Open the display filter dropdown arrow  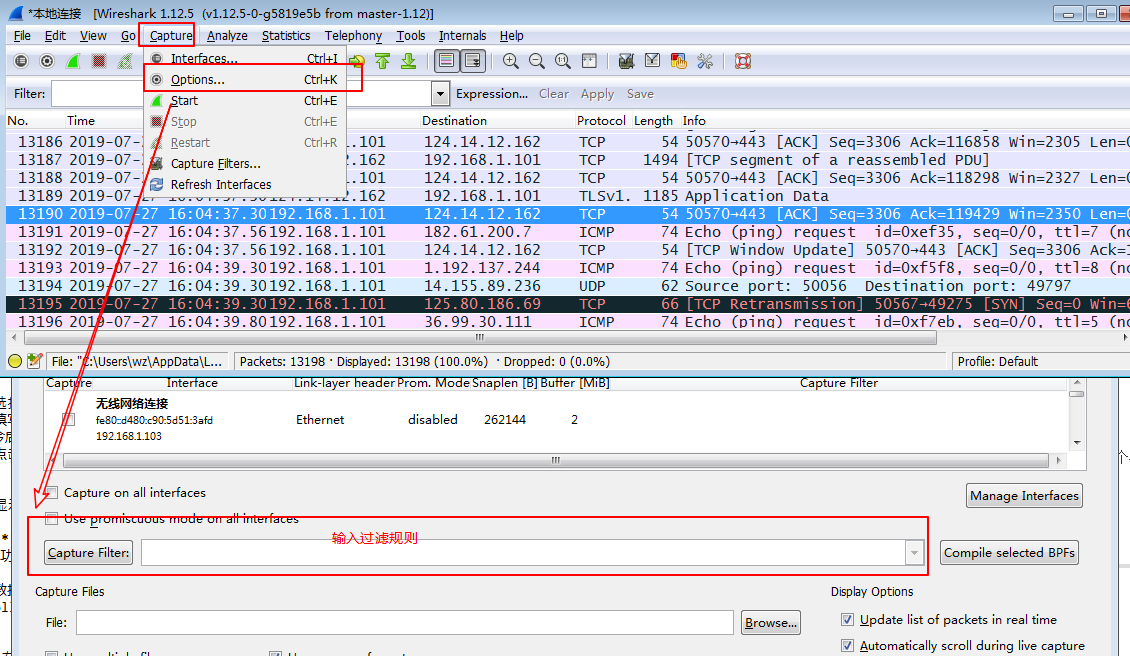440,94
